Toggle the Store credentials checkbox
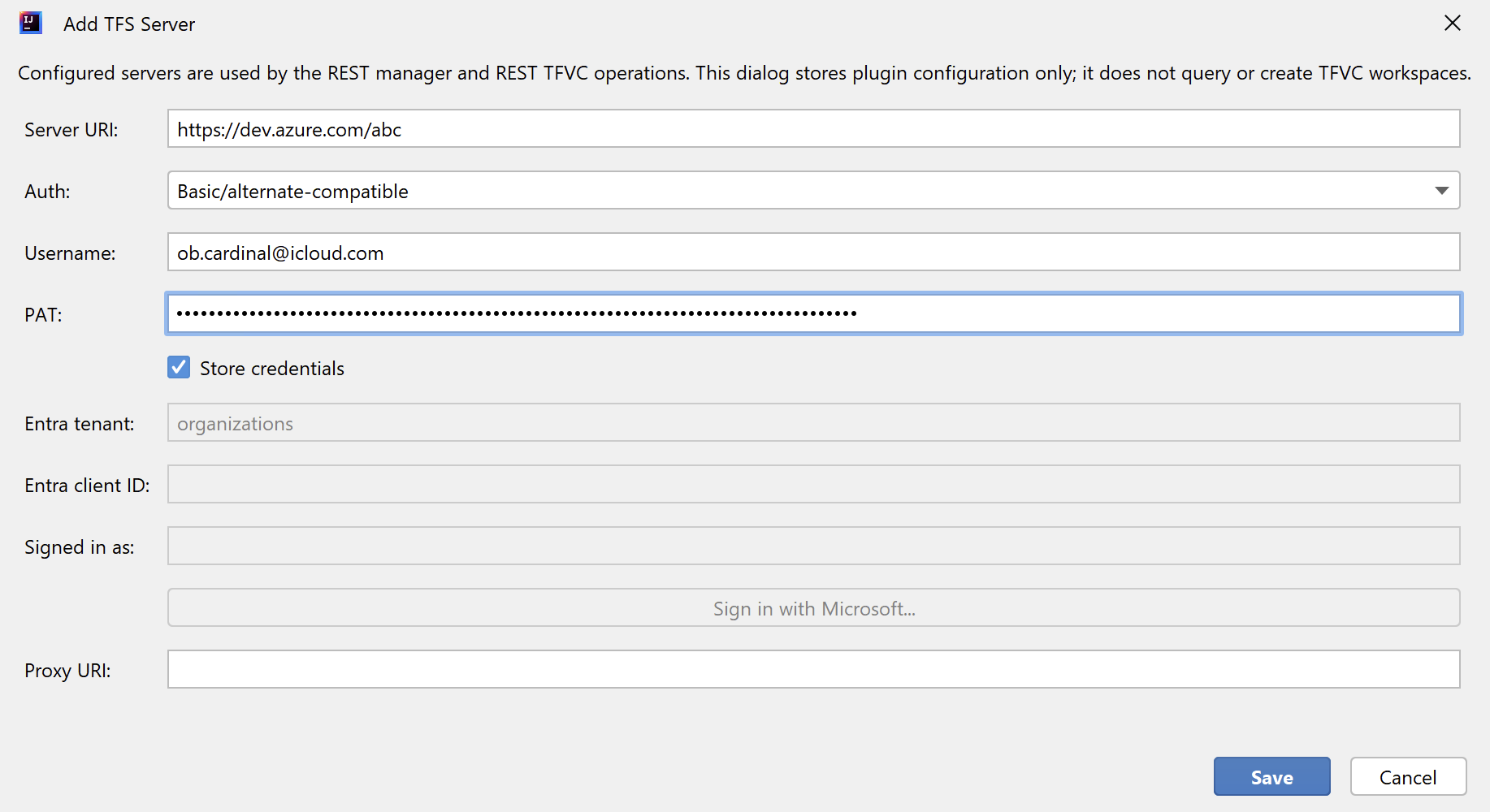The width and height of the screenshot is (1490, 812). (179, 367)
